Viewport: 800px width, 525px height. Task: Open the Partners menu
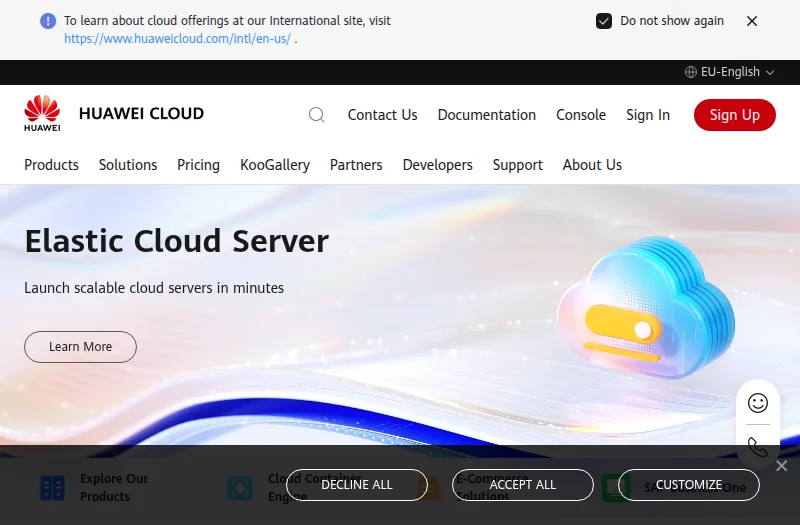pos(356,165)
